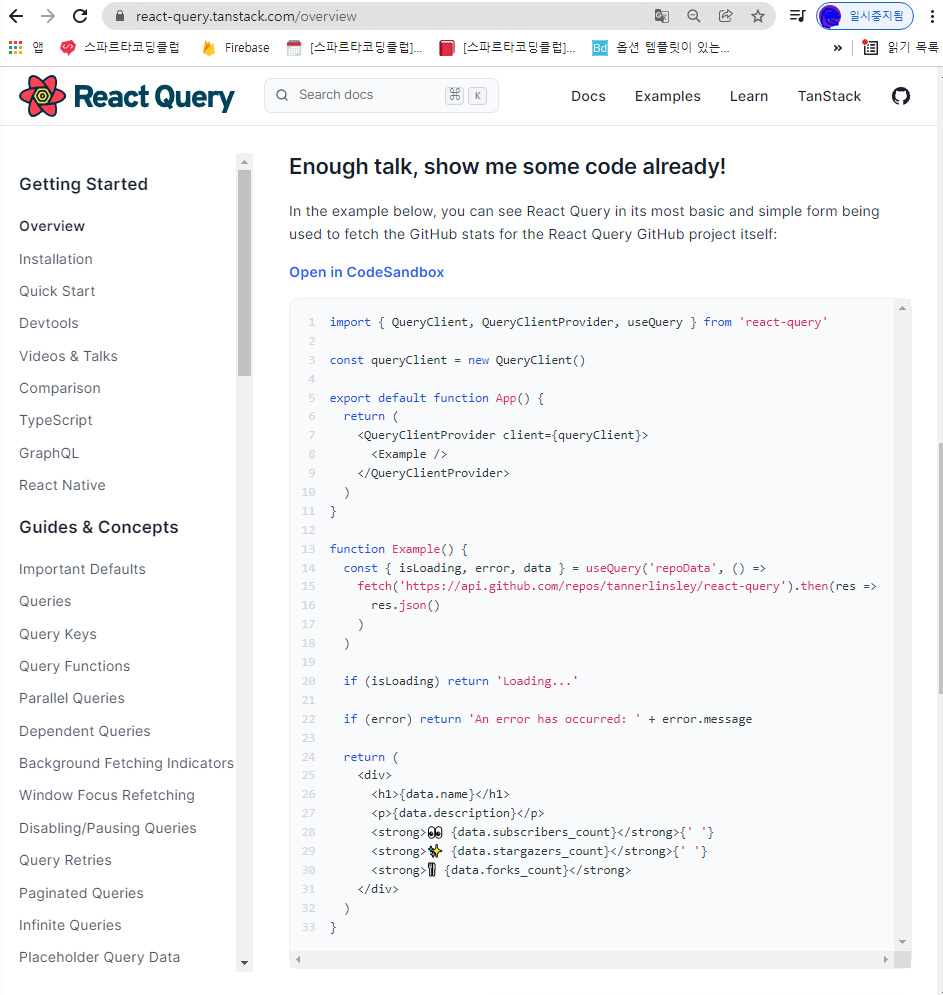Open the Learn menu item
This screenshot has height=995, width=943.
point(749,96)
